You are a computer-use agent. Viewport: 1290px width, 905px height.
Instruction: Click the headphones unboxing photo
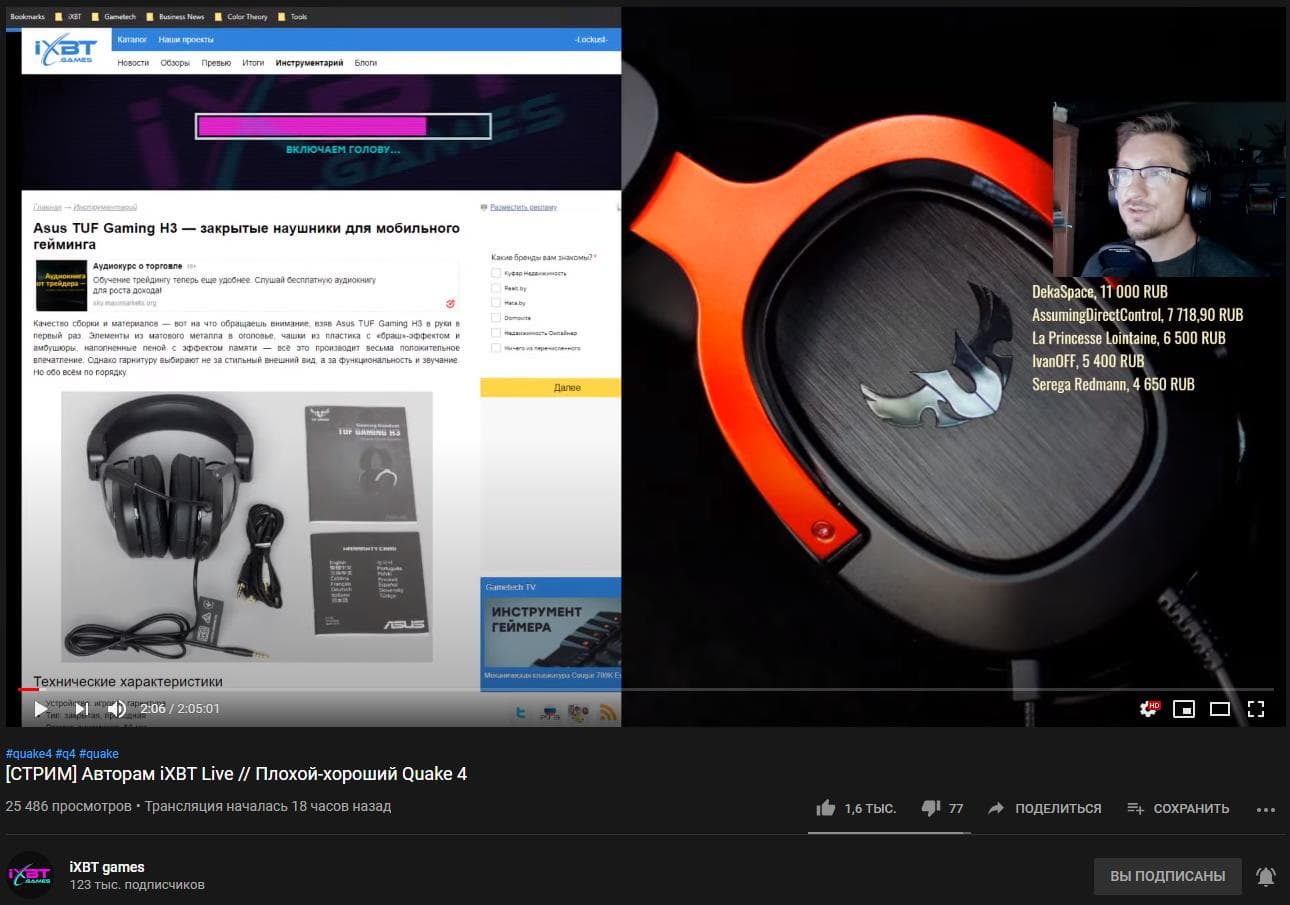click(247, 526)
